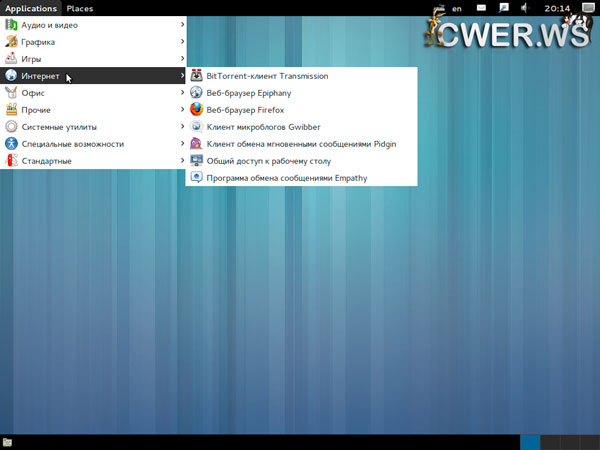This screenshot has width=600, height=450.
Task: Launch the Pidgin instant messenger
Action: click(300, 144)
